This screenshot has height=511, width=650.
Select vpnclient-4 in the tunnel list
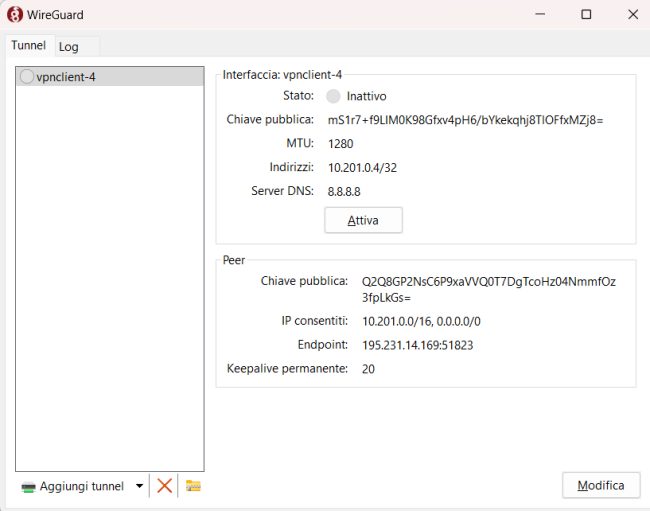(110, 77)
